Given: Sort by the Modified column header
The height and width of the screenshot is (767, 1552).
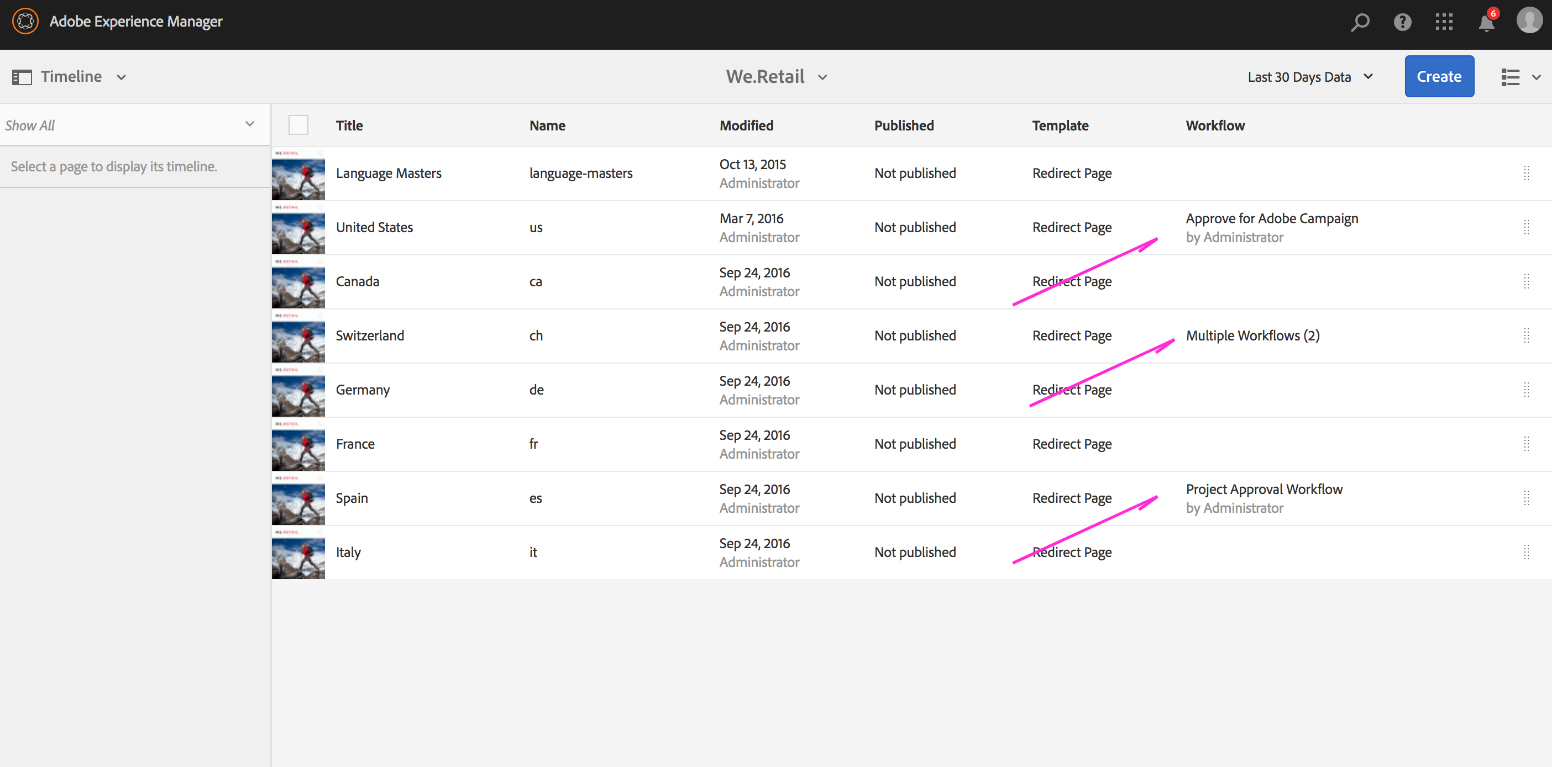Looking at the screenshot, I should pyautogui.click(x=746, y=125).
